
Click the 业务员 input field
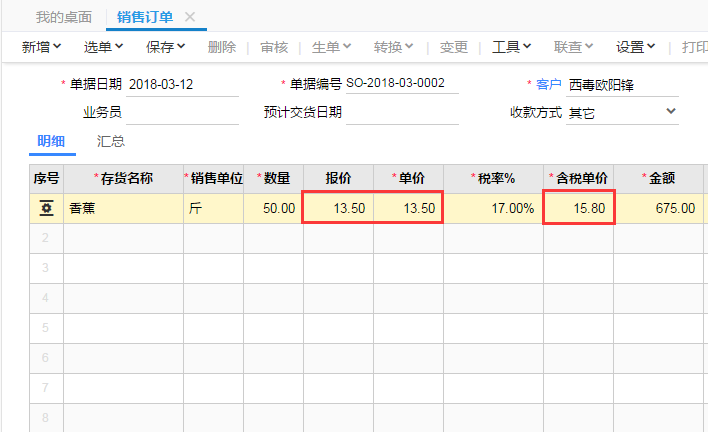click(x=182, y=112)
